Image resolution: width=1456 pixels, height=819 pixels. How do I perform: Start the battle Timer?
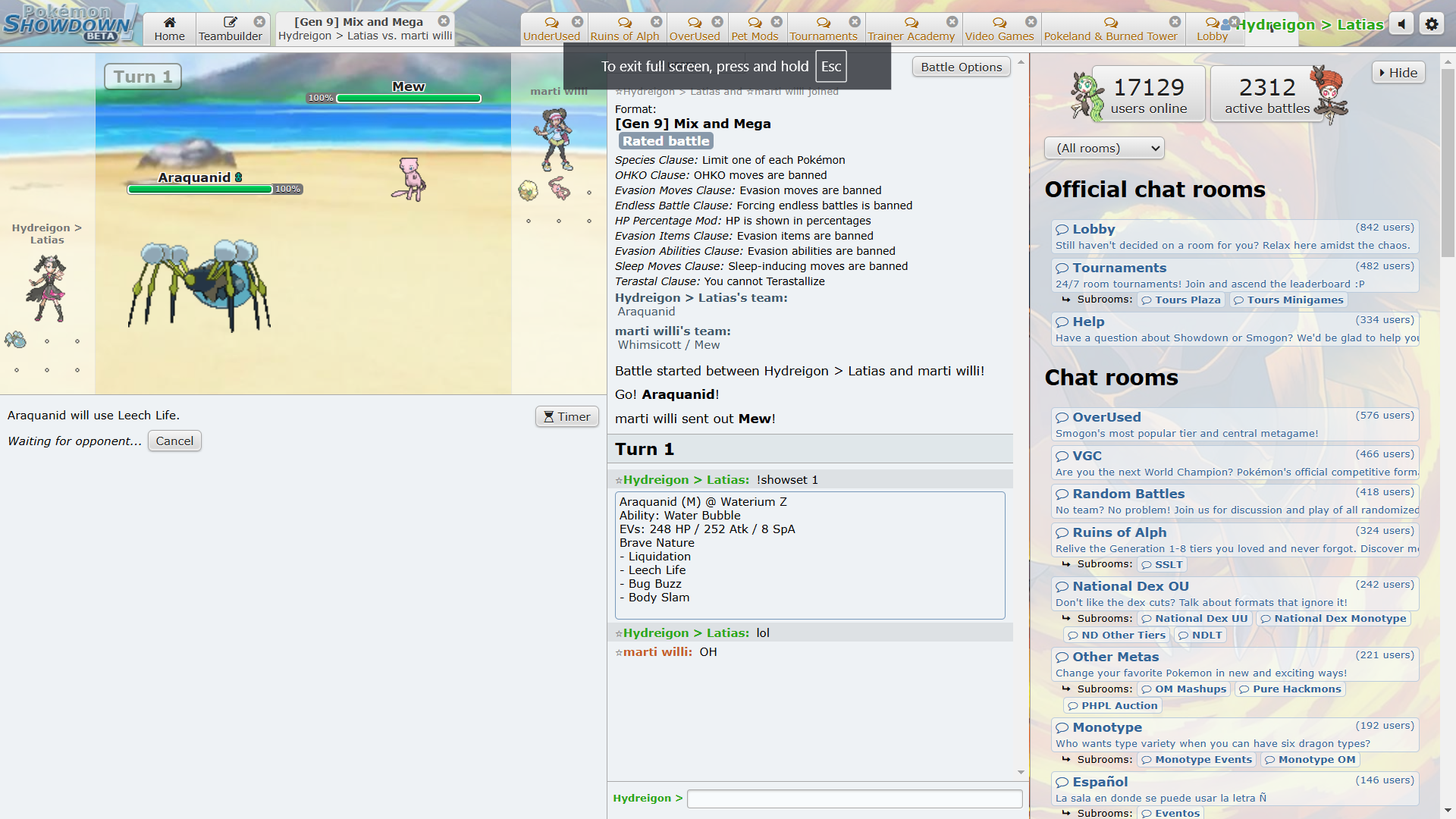[566, 416]
